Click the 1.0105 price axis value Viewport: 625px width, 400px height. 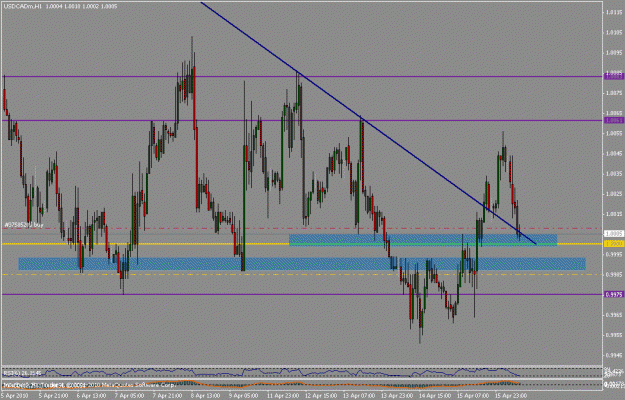[x=613, y=32]
